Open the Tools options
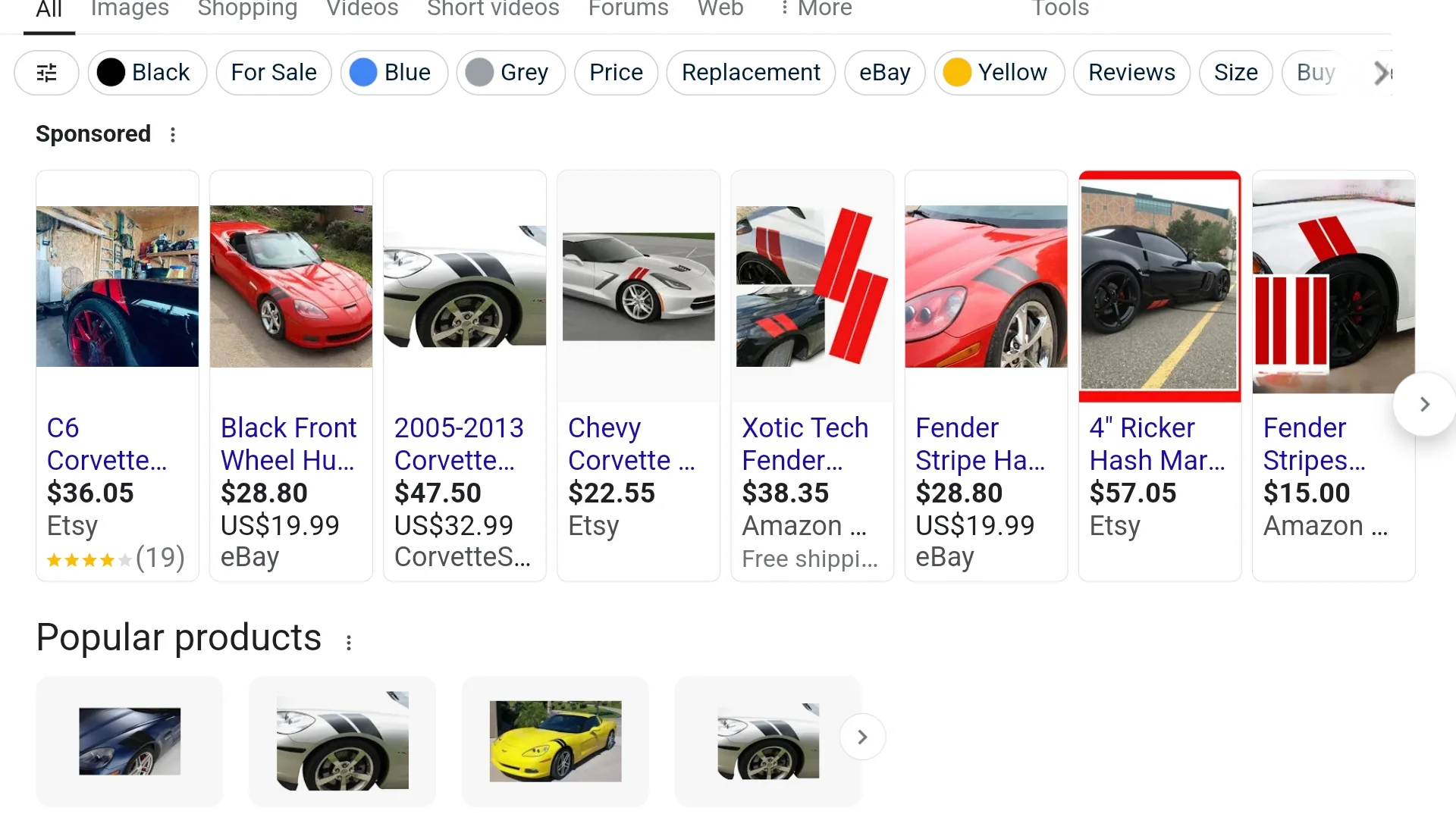This screenshot has height=814, width=1456. pyautogui.click(x=1059, y=8)
